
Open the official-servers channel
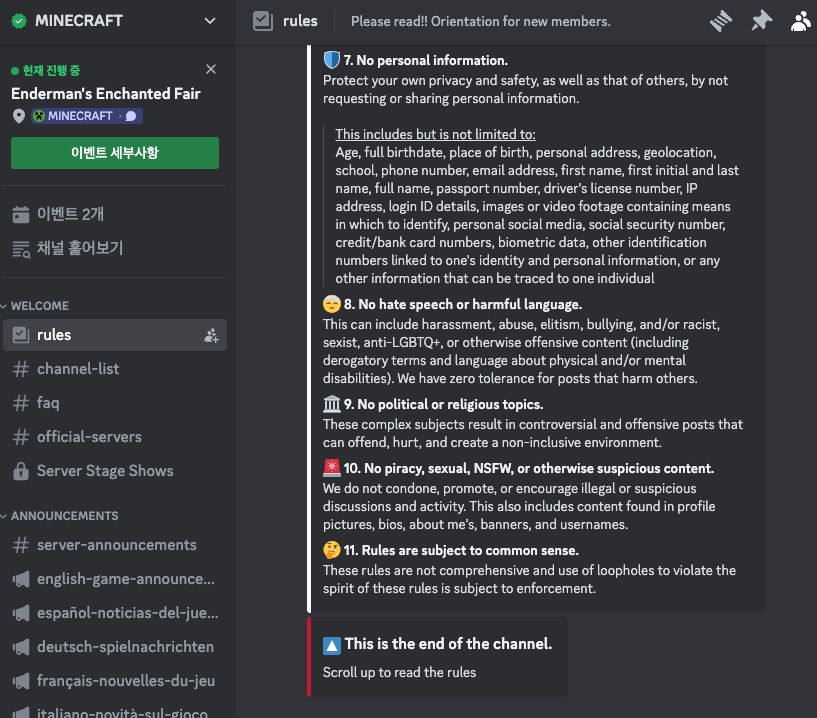115,437
